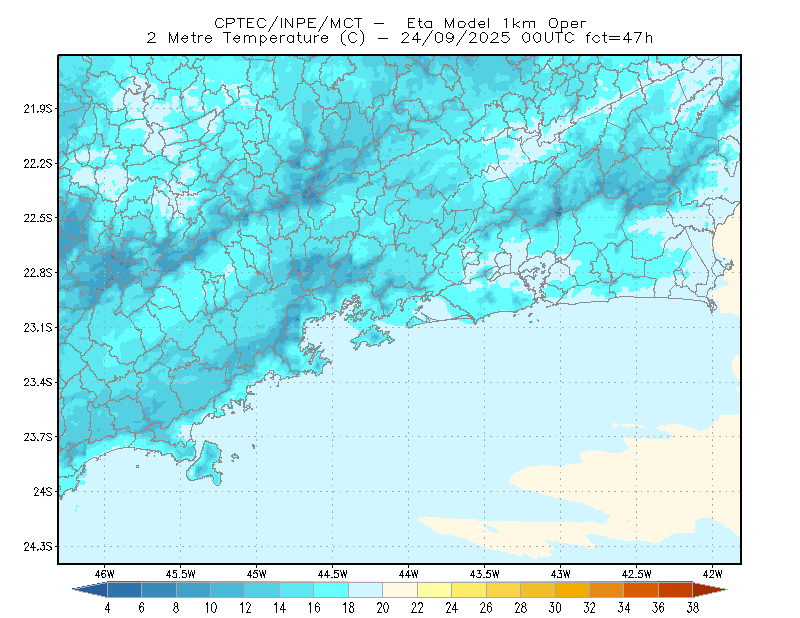Image resolution: width=800 pixels, height=618 pixels.
Task: Click the 45.5W longitude axis label
Action: coord(181,574)
